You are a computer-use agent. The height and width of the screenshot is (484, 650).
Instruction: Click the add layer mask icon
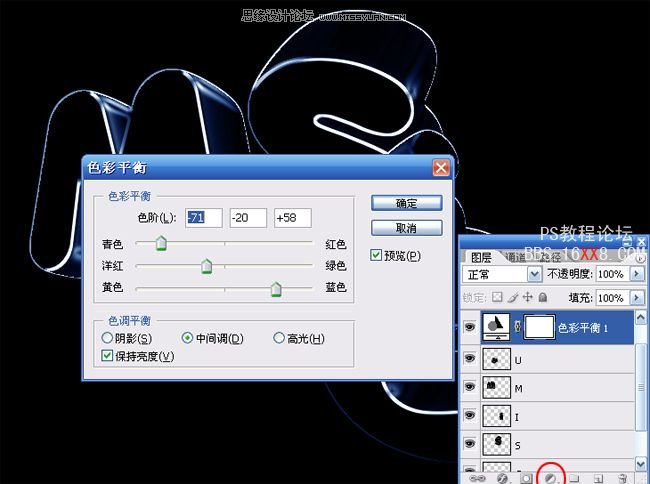pyautogui.click(x=524, y=478)
